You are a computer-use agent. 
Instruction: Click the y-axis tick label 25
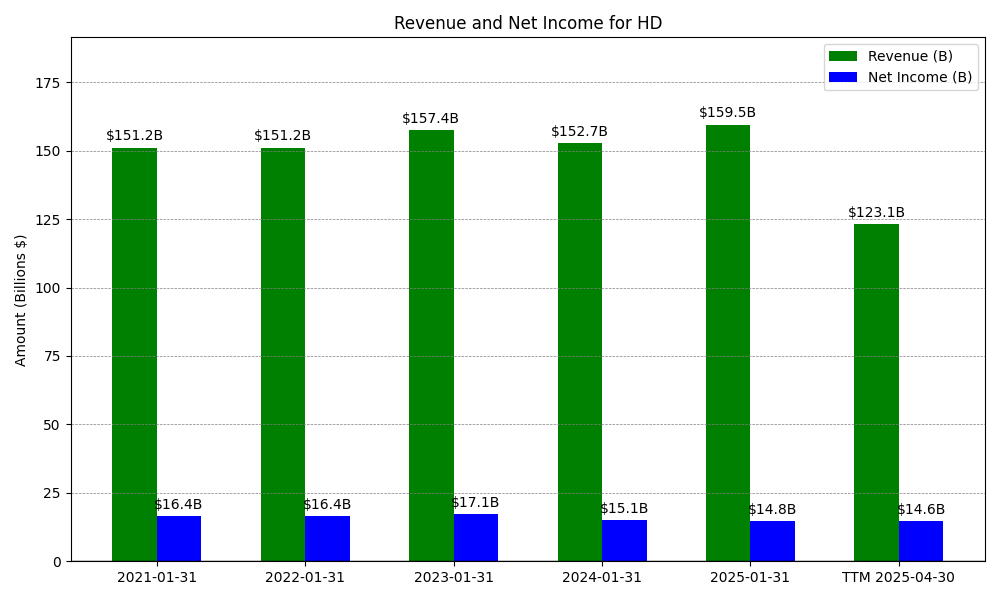(54, 494)
